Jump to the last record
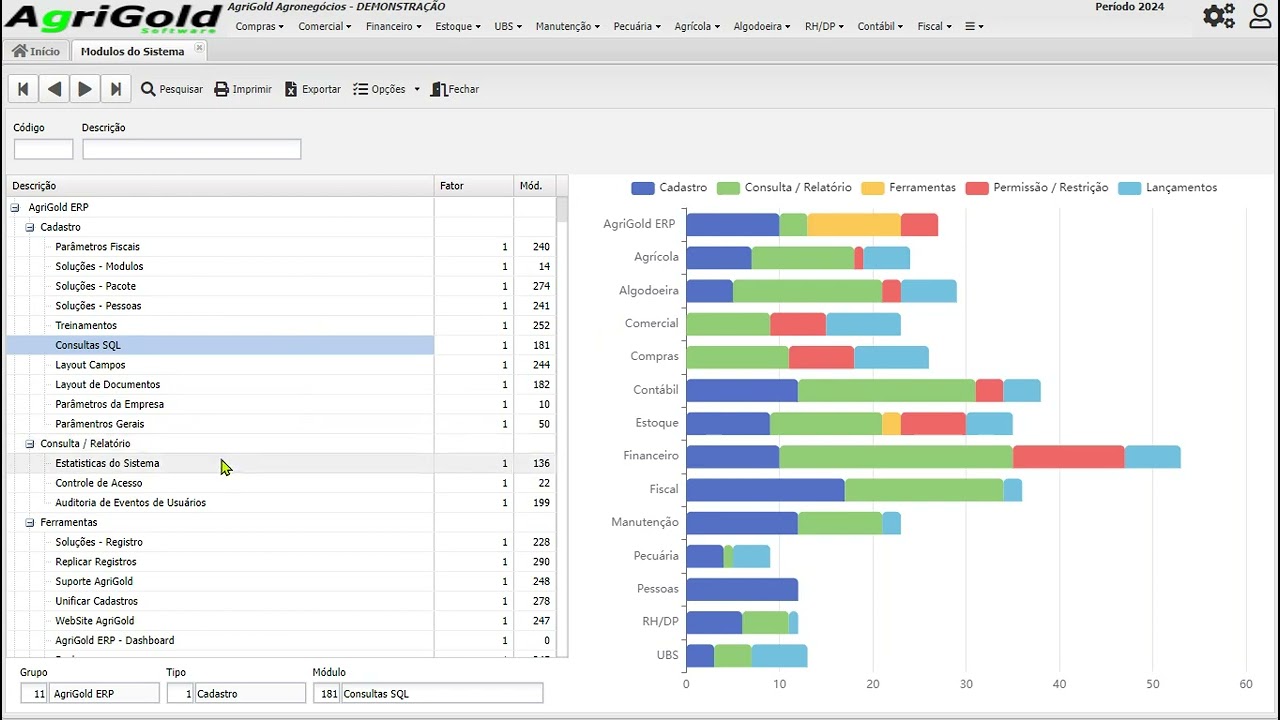The height and width of the screenshot is (720, 1280). tap(116, 89)
